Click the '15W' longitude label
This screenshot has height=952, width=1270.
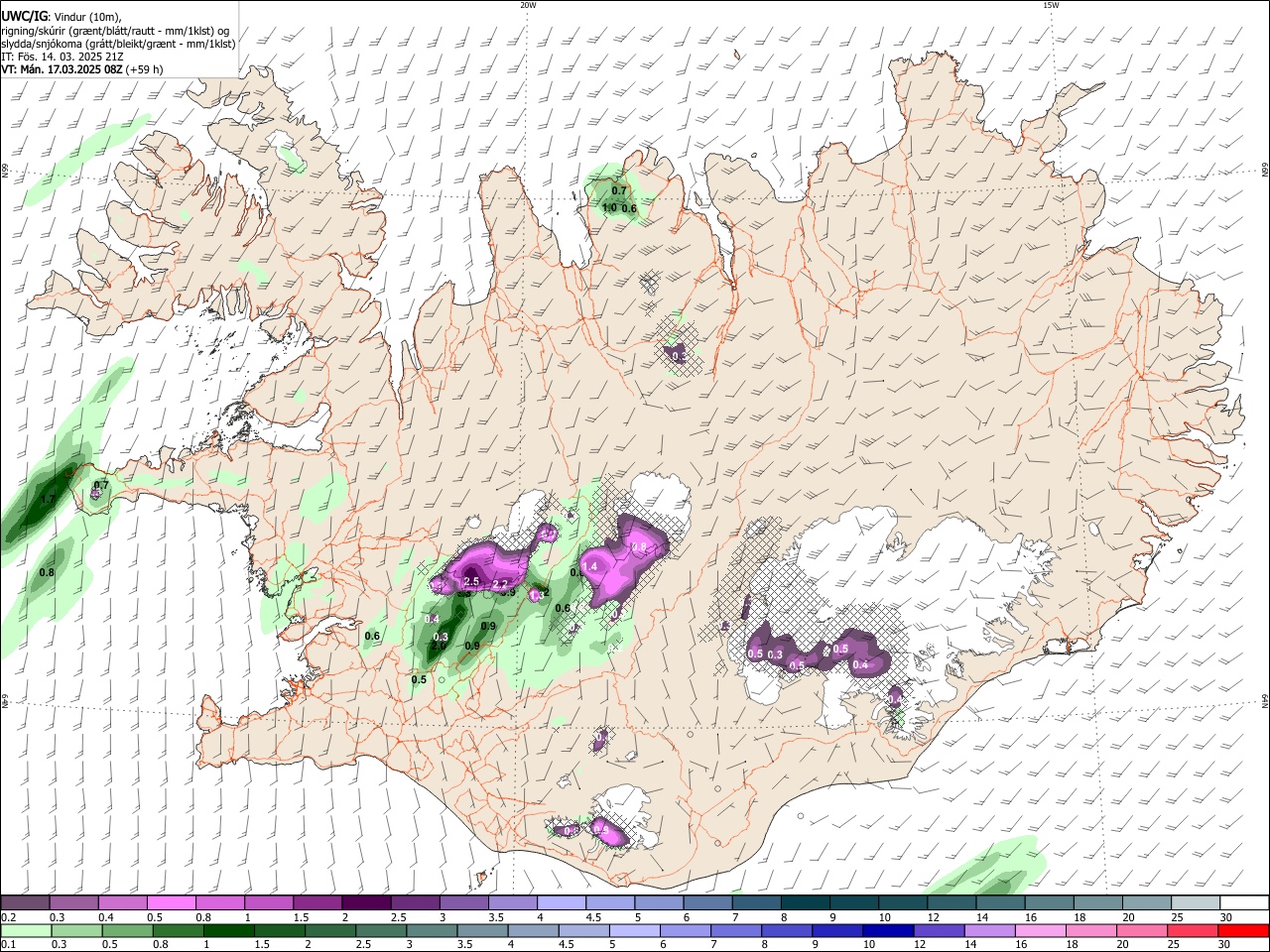1051,5
